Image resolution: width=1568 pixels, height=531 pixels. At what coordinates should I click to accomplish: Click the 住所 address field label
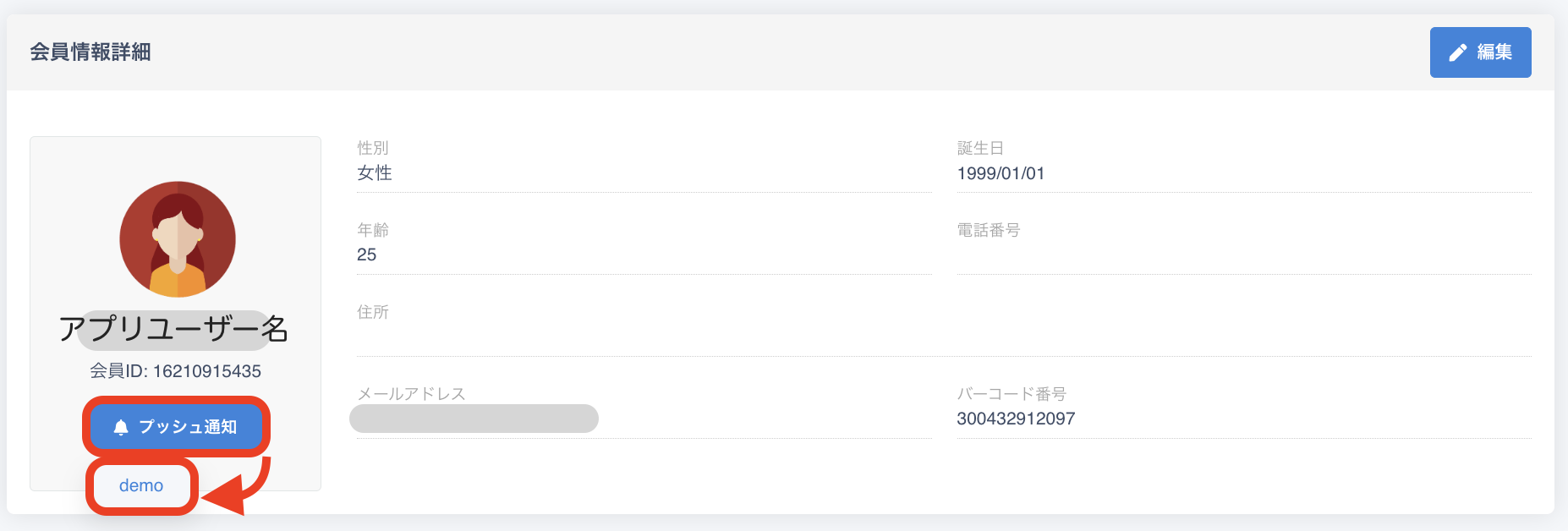(373, 312)
